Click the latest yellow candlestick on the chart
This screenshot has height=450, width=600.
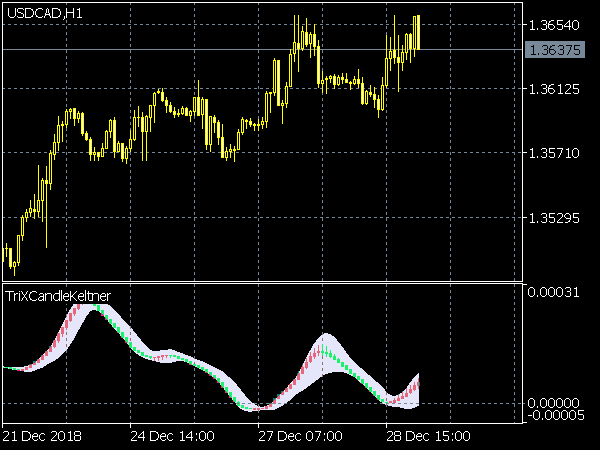pos(418,33)
